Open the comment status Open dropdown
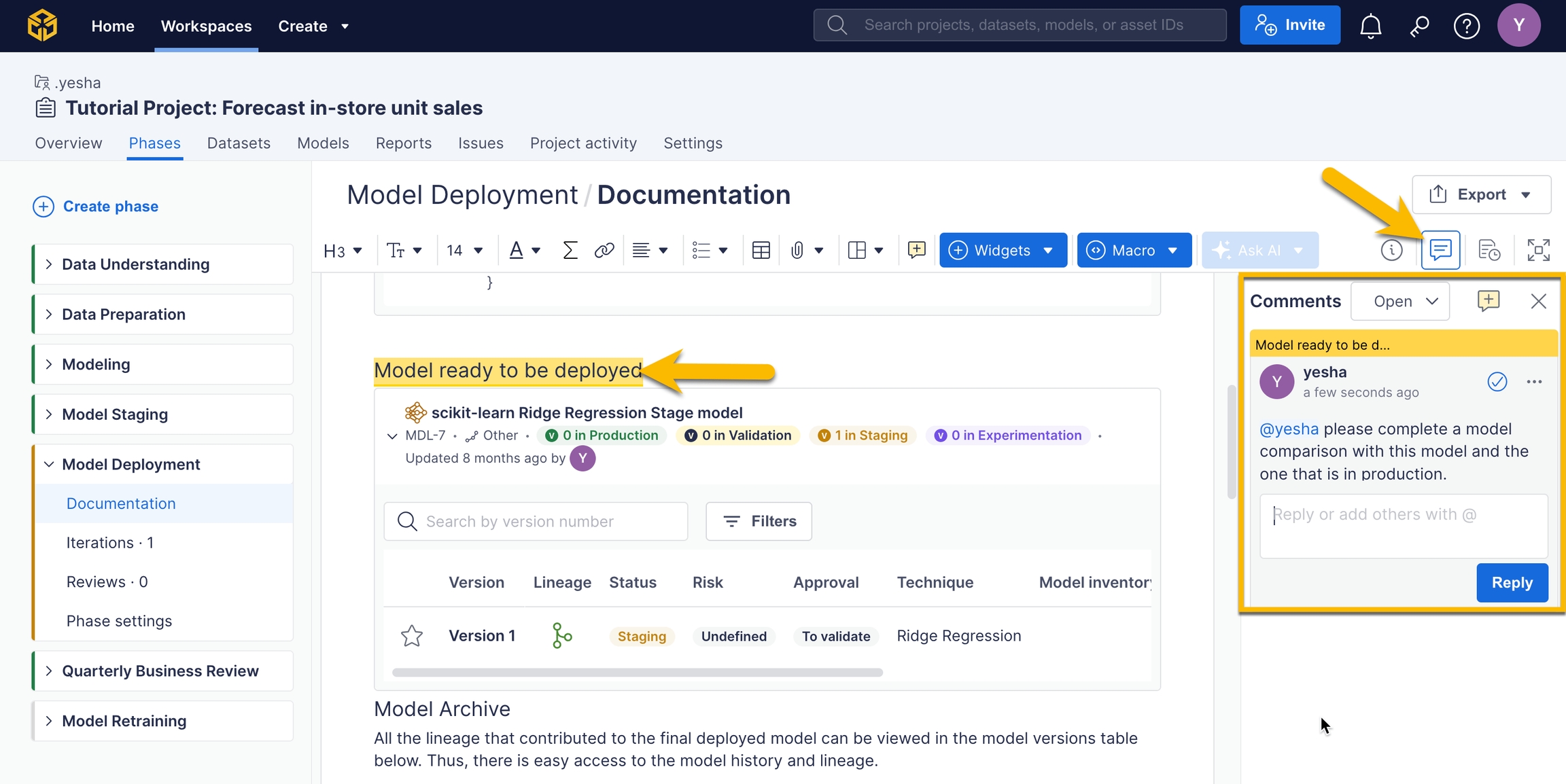The width and height of the screenshot is (1566, 784). pos(1400,302)
